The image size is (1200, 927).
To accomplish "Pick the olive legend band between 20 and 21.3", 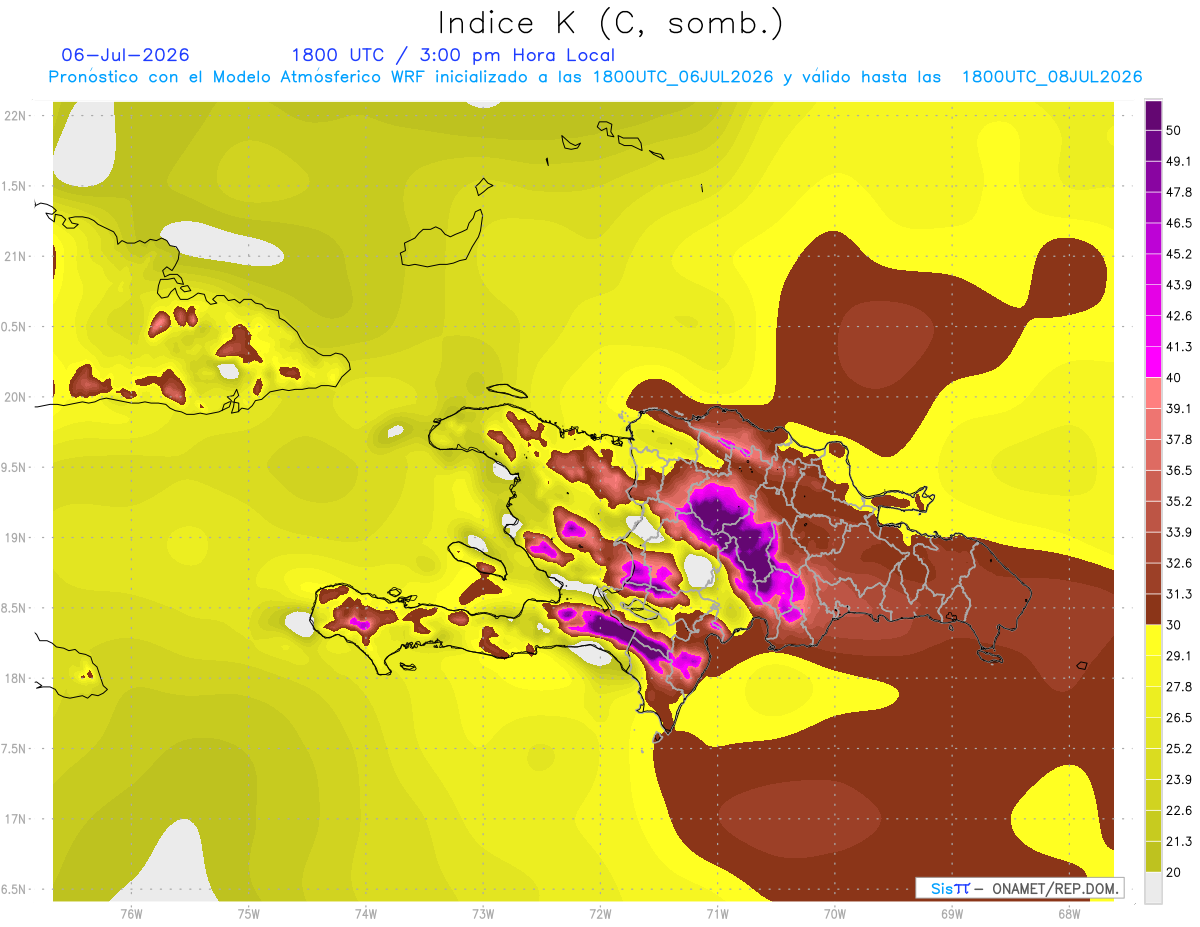I will (1153, 857).
